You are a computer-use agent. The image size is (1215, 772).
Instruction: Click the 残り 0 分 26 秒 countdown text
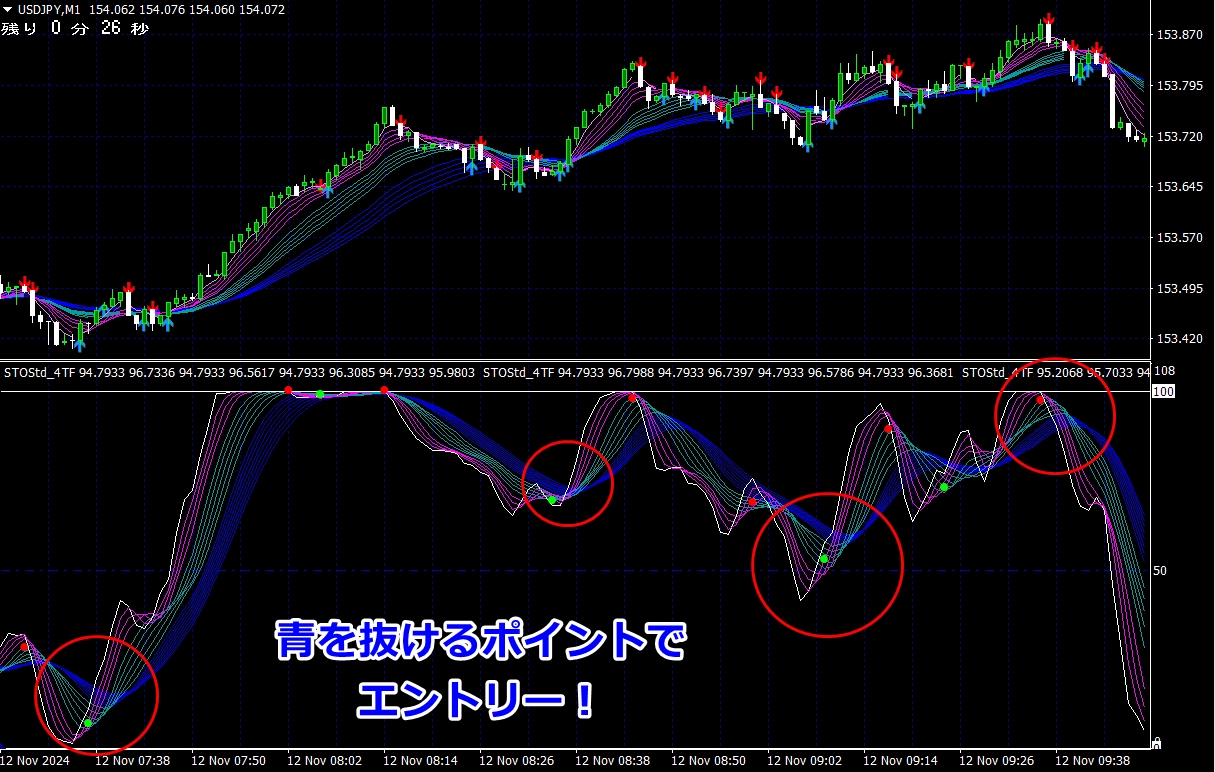point(75,29)
